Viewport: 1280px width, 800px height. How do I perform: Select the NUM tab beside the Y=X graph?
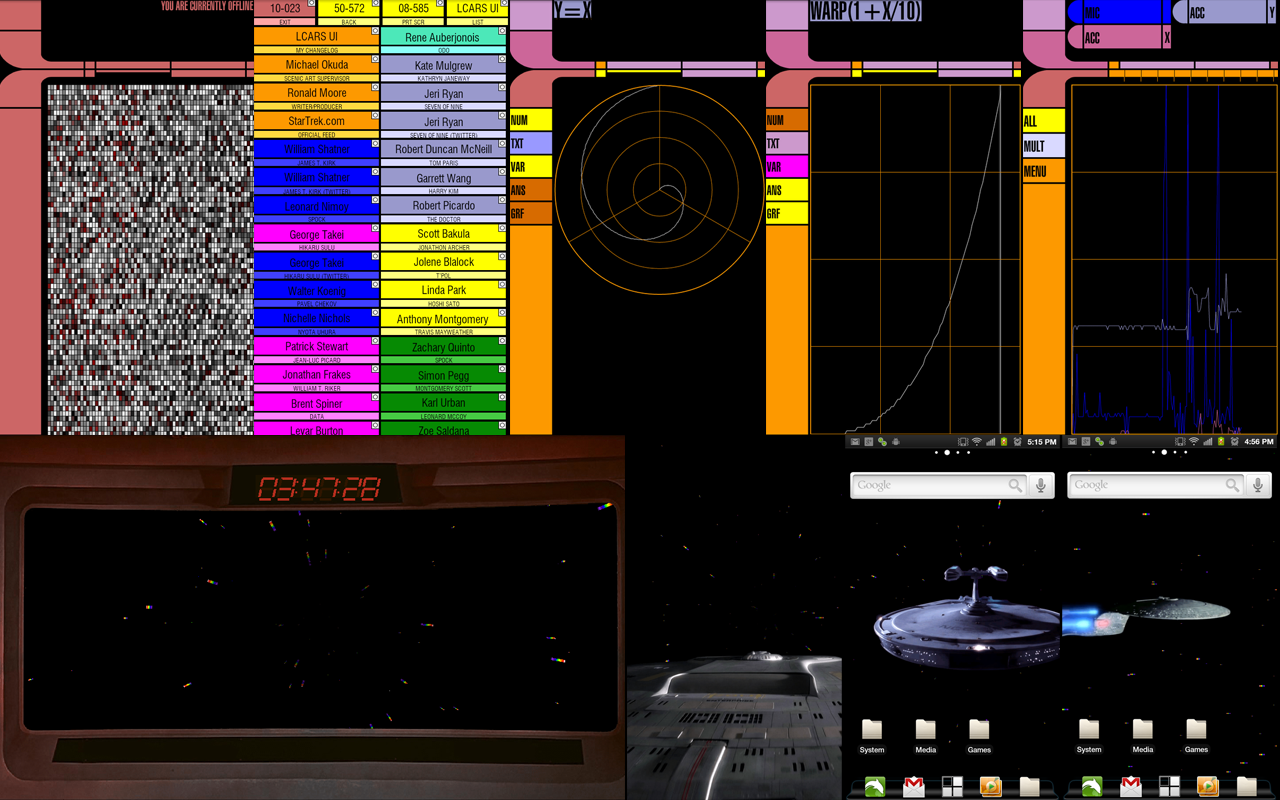[530, 120]
